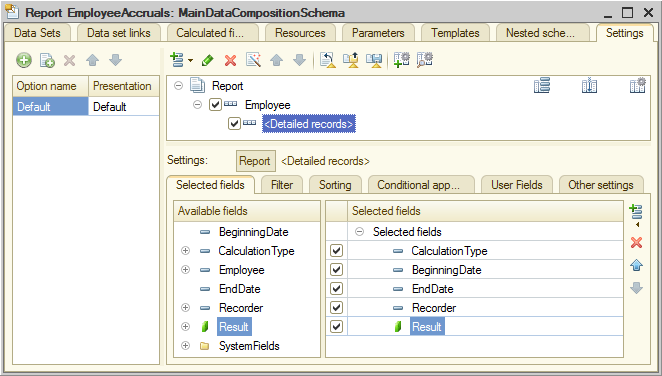Click Detailed records settings link

[325, 161]
